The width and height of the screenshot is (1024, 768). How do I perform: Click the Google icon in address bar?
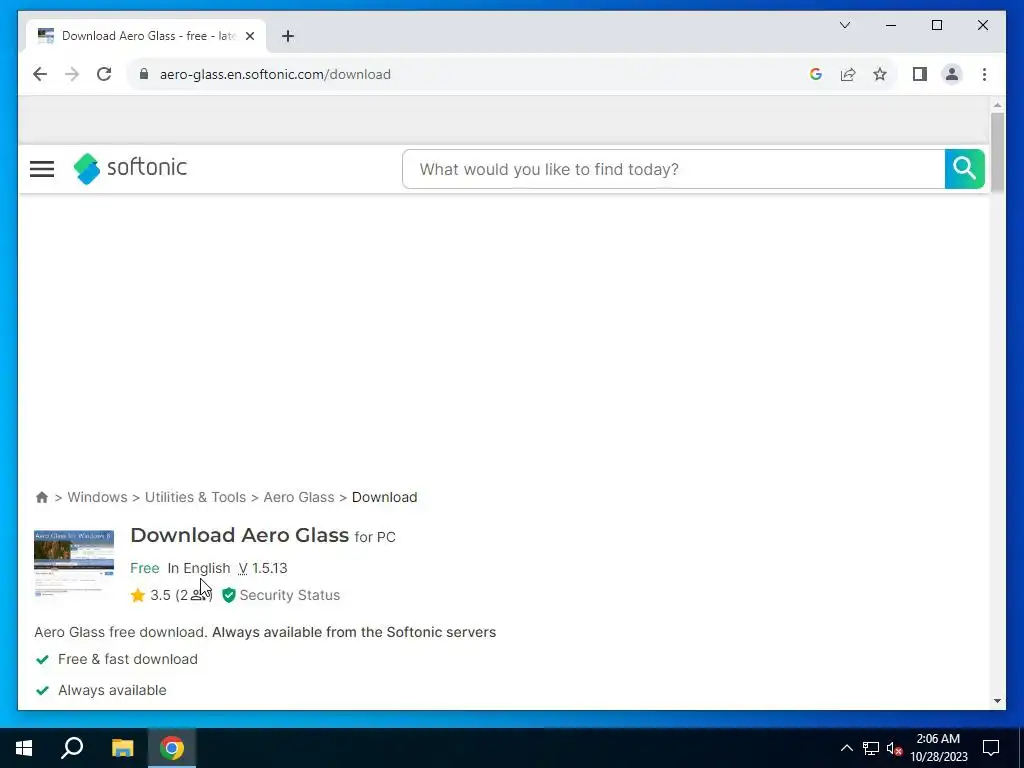[x=816, y=74]
